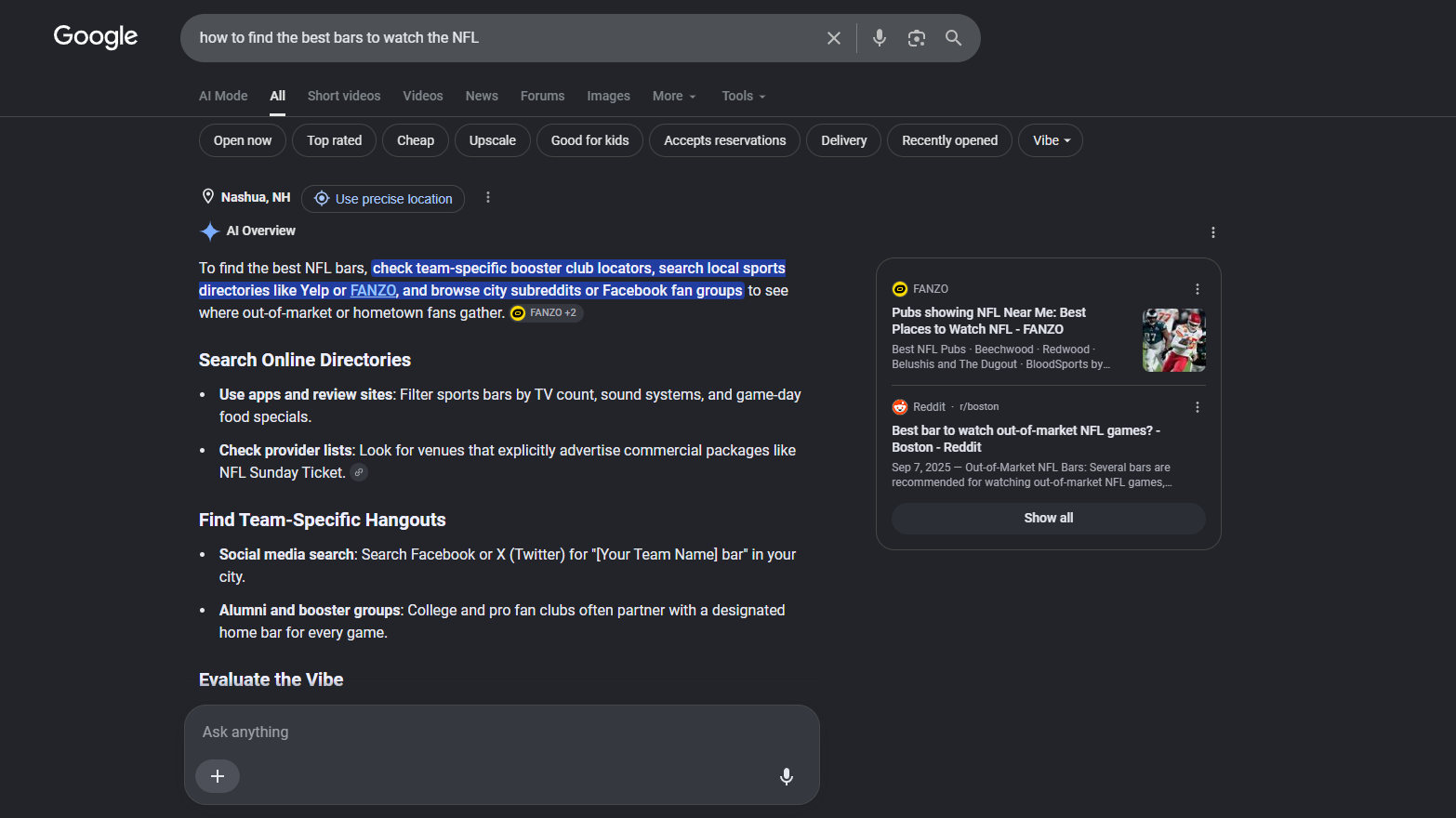The height and width of the screenshot is (818, 1456).
Task: Apply the Delivery filter chip
Action: pos(844,140)
